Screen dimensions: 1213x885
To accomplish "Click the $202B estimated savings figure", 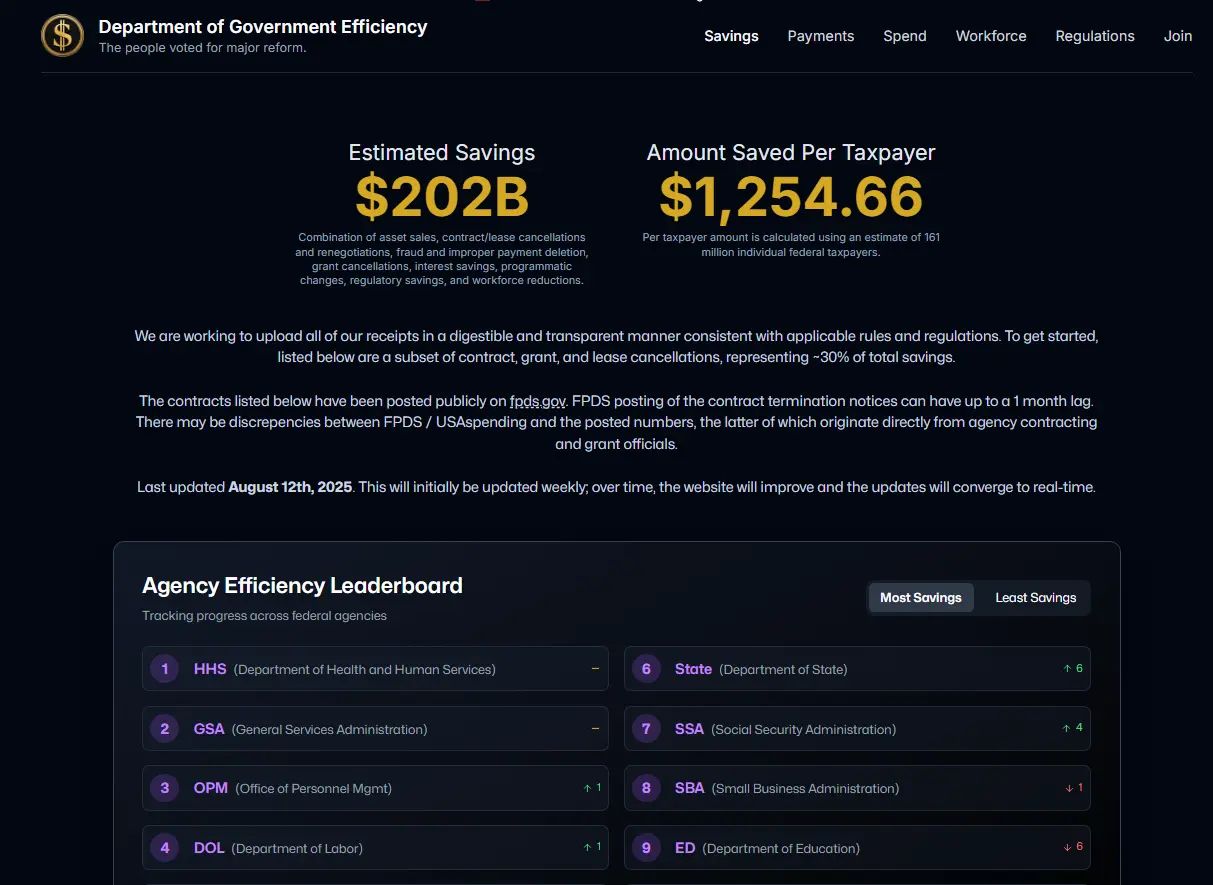I will 442,197.
